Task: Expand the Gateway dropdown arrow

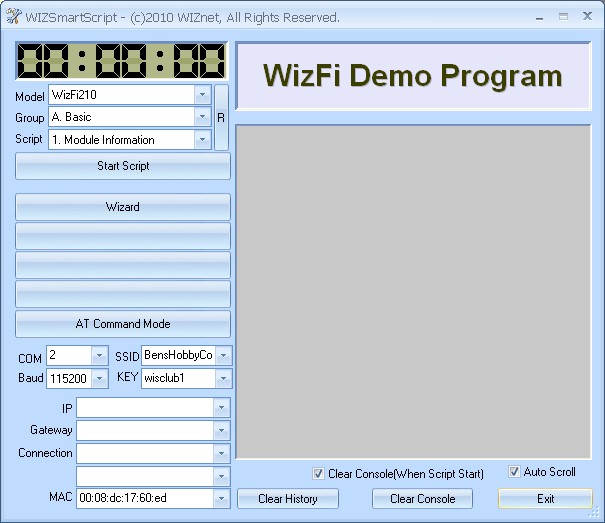Action: click(221, 430)
